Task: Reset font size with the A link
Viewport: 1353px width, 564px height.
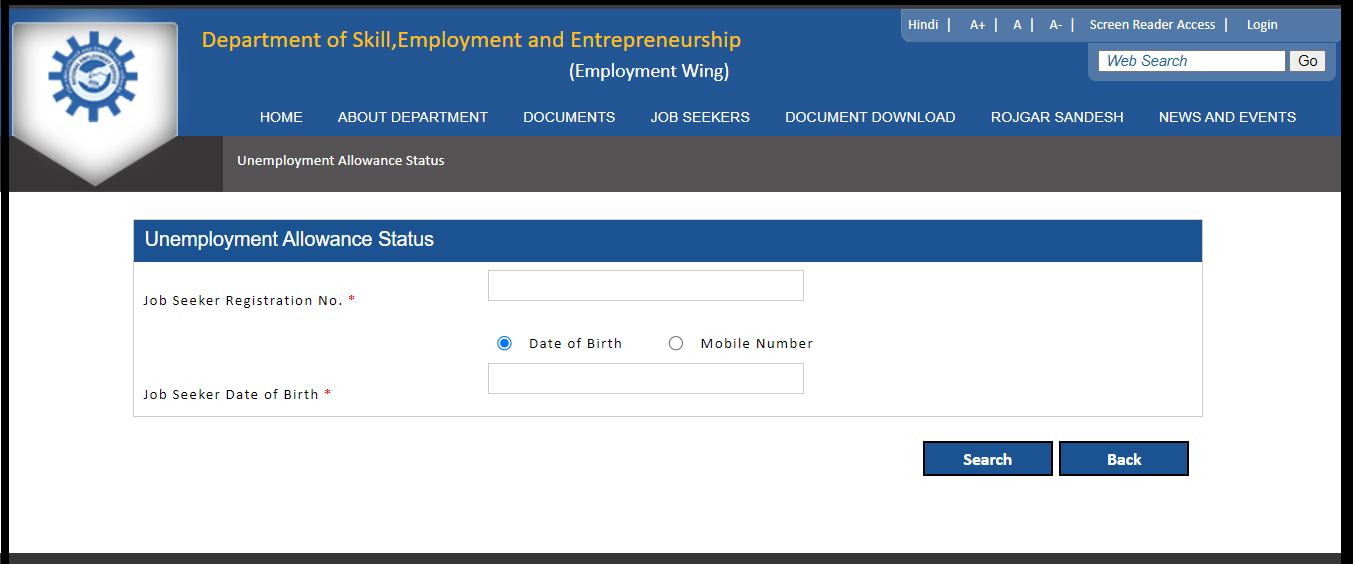Action: 1017,25
